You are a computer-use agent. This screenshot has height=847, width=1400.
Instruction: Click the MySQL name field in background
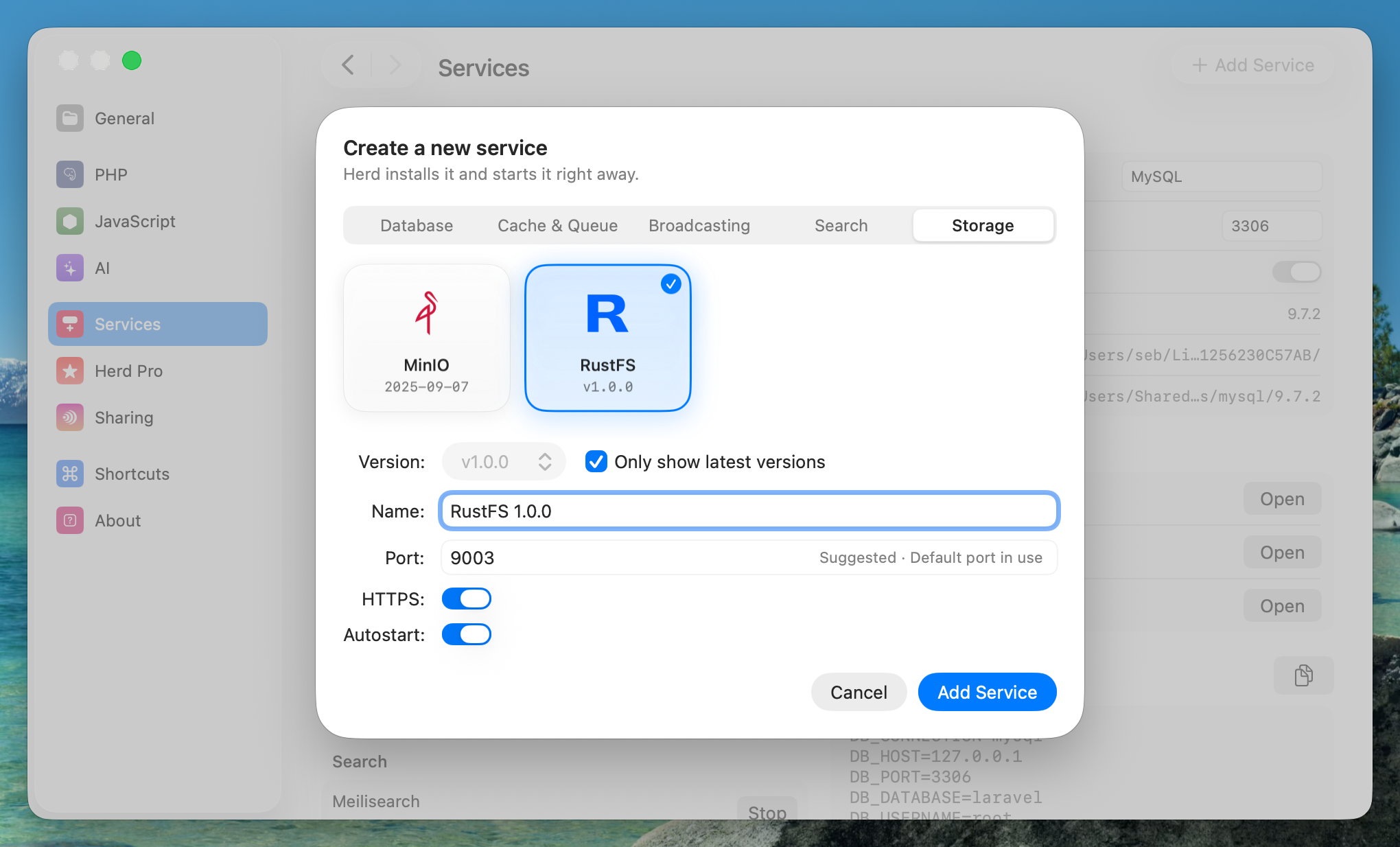click(x=1222, y=176)
